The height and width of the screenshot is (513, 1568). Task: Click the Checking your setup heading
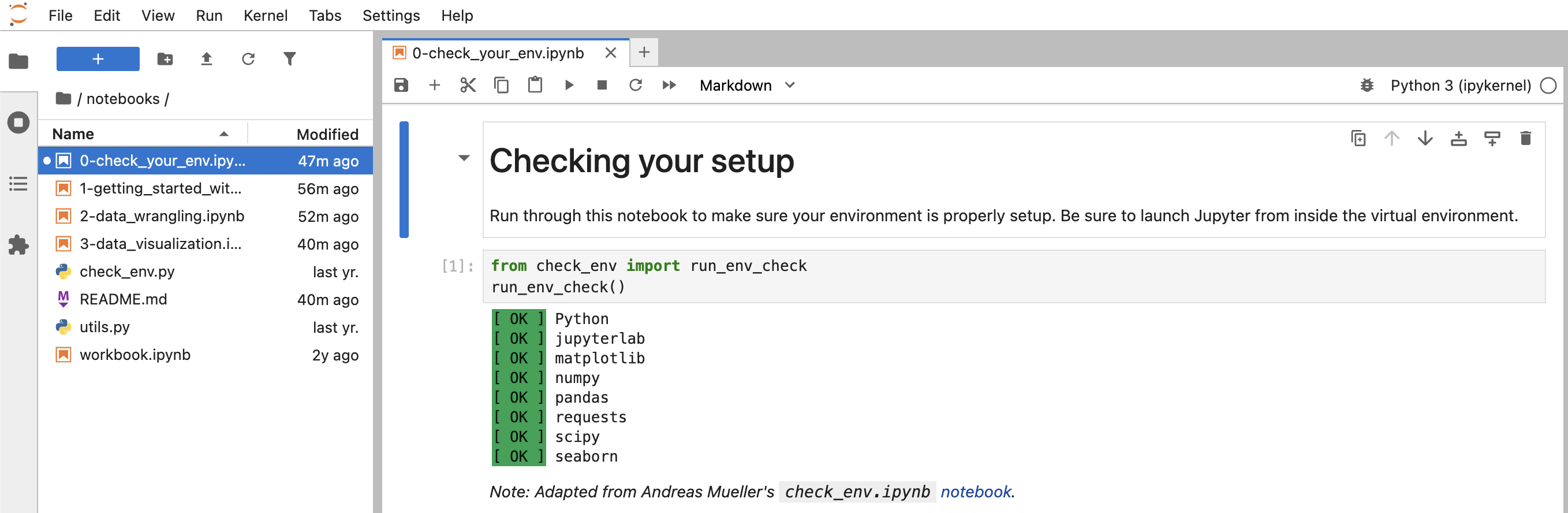pyautogui.click(x=641, y=161)
